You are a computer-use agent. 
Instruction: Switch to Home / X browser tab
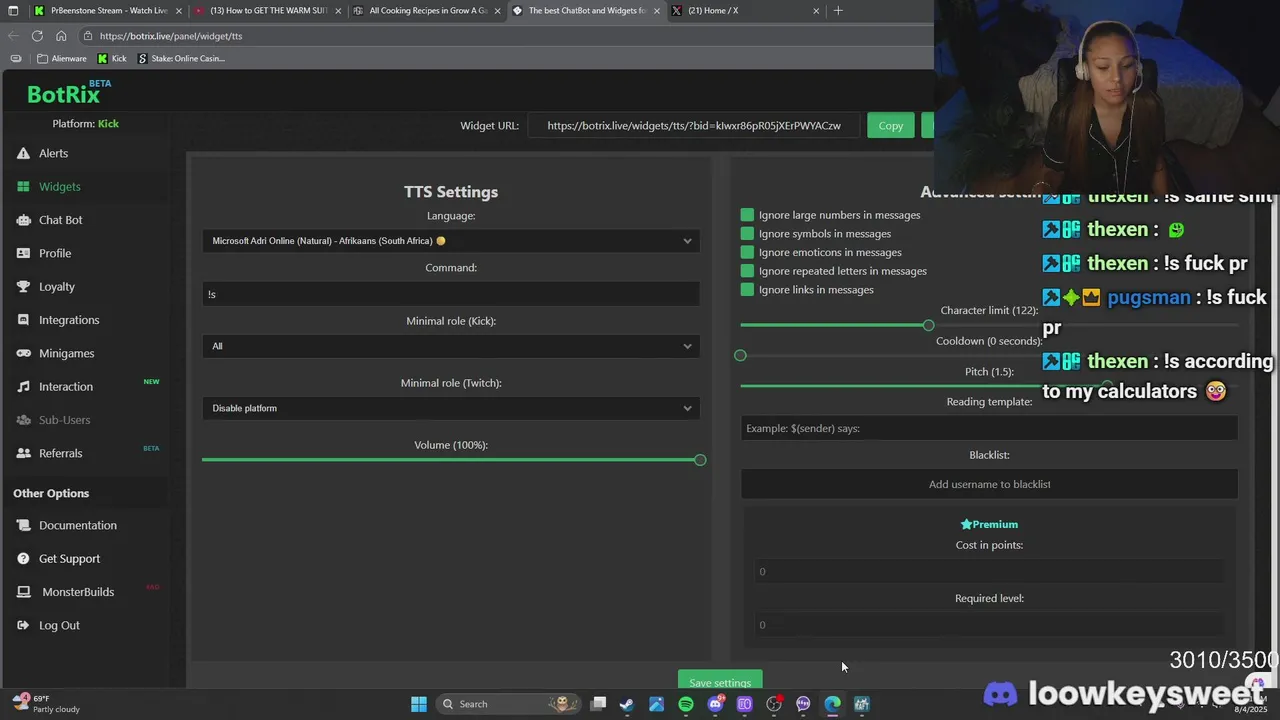pyautogui.click(x=745, y=11)
